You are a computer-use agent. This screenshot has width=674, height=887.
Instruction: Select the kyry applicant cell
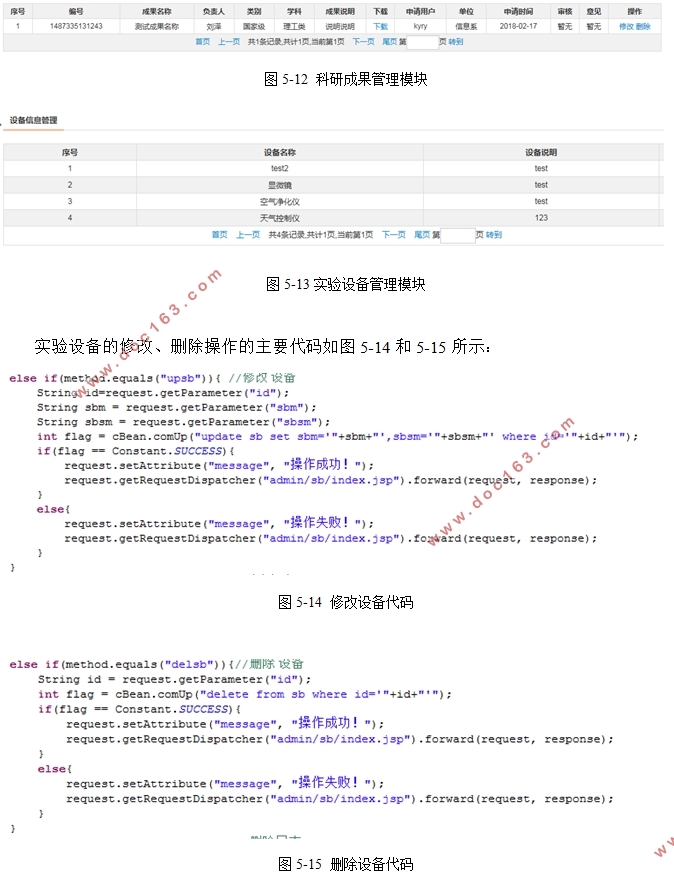click(420, 26)
